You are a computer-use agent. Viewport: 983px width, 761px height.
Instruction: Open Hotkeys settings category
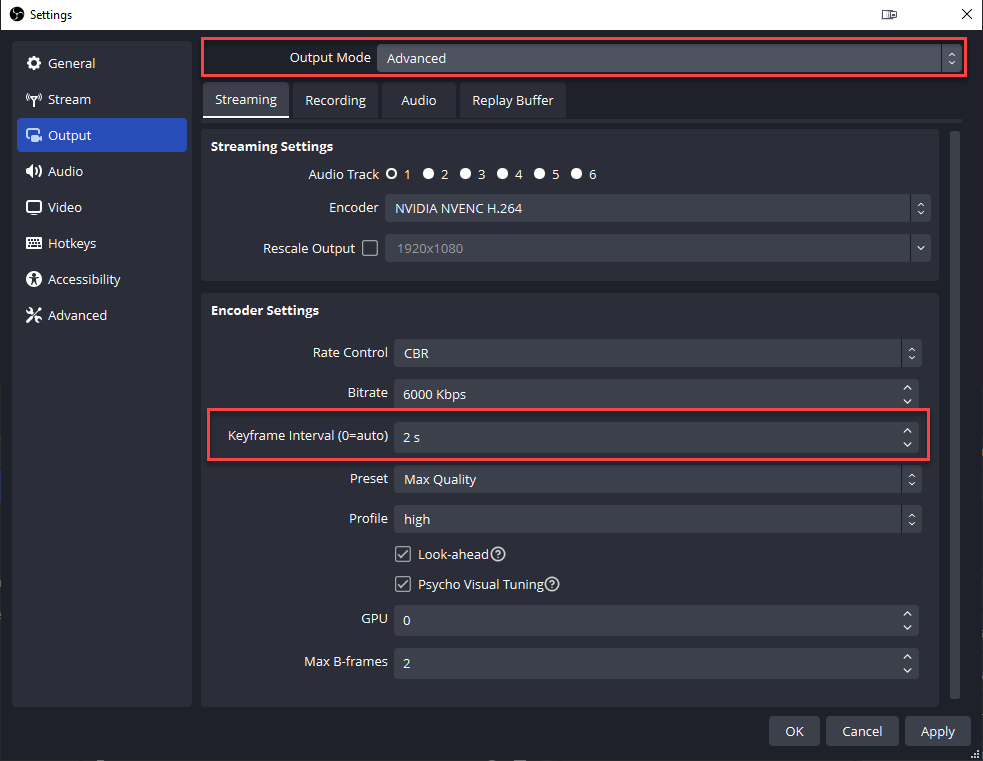pyautogui.click(x=102, y=243)
